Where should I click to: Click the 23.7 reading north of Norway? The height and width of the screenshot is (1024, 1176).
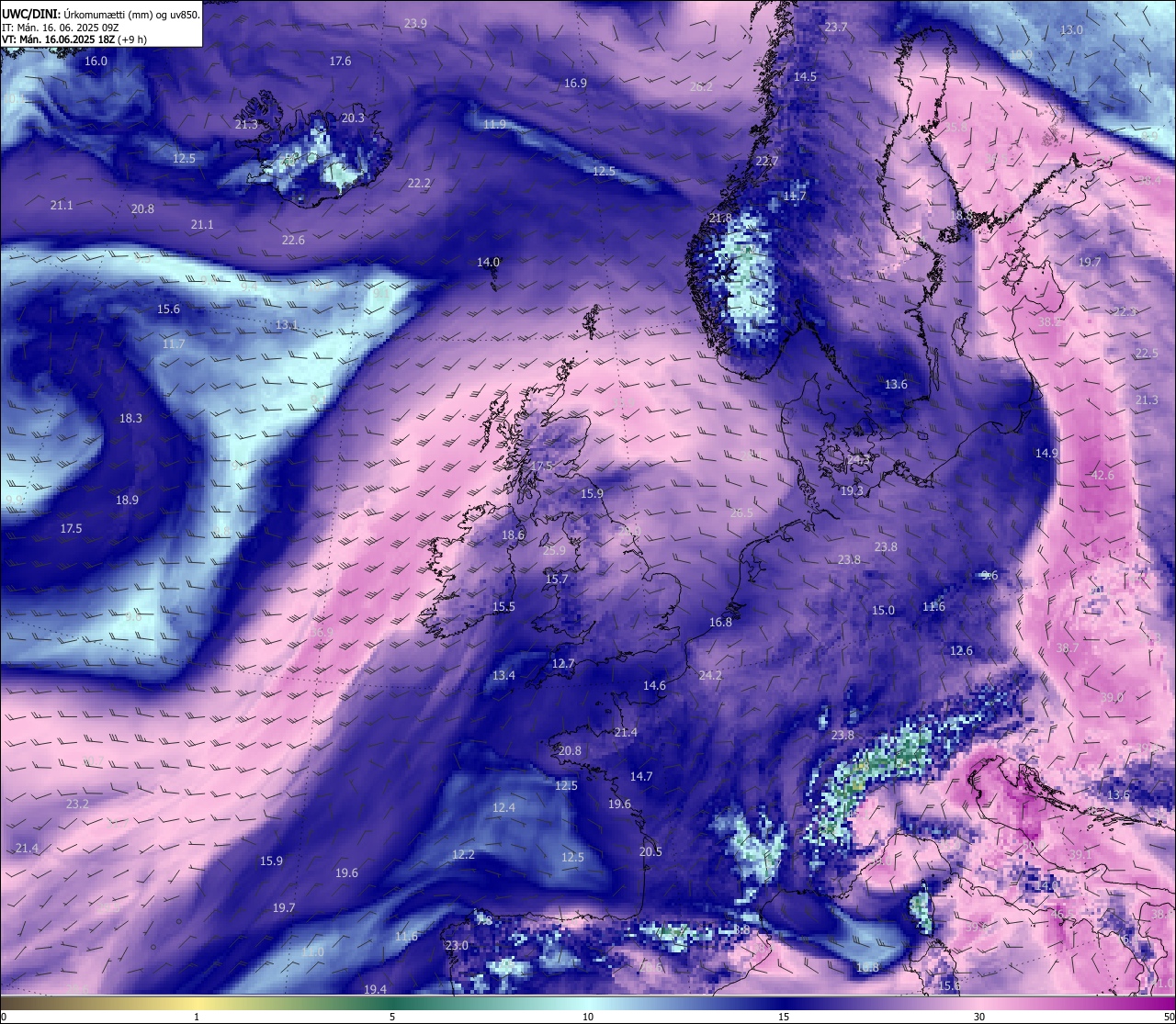(836, 28)
